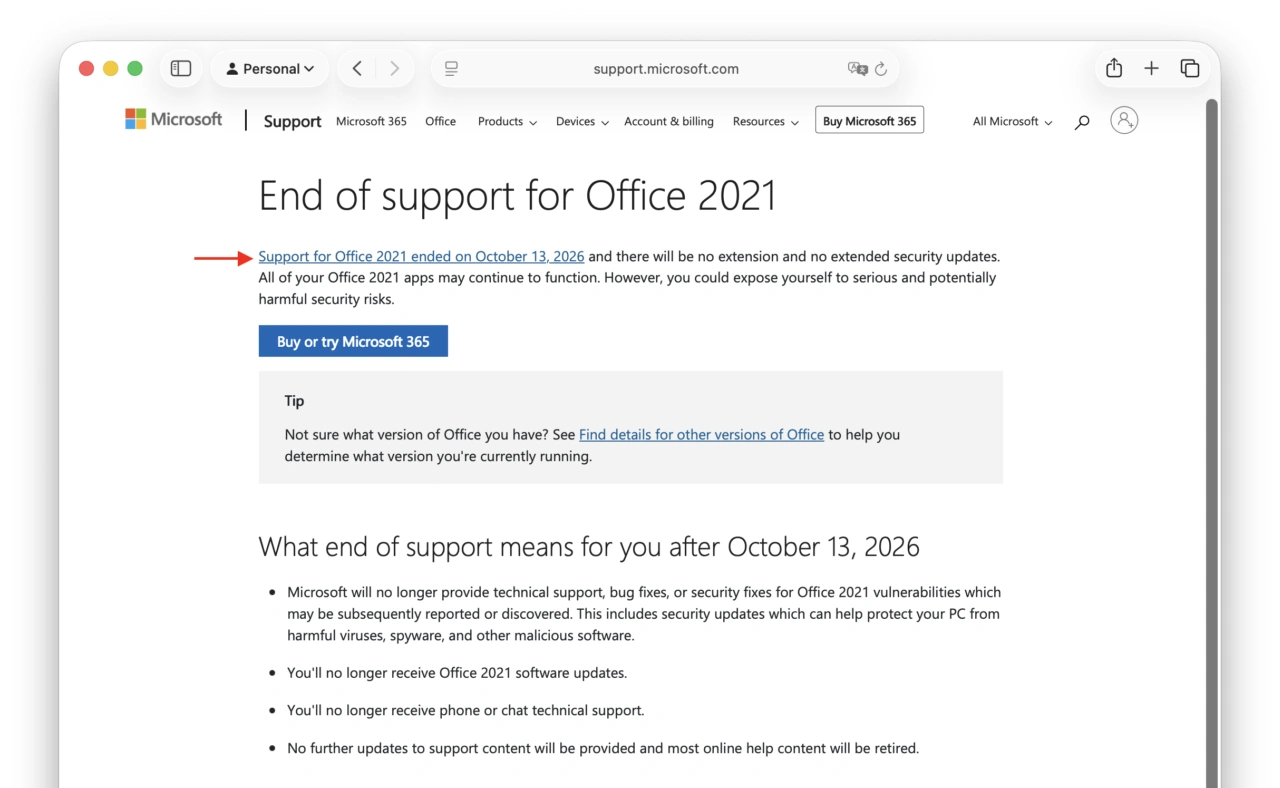Open the Support for Office 2021 ended link
Viewport: 1280px width, 788px height.
[421, 257]
